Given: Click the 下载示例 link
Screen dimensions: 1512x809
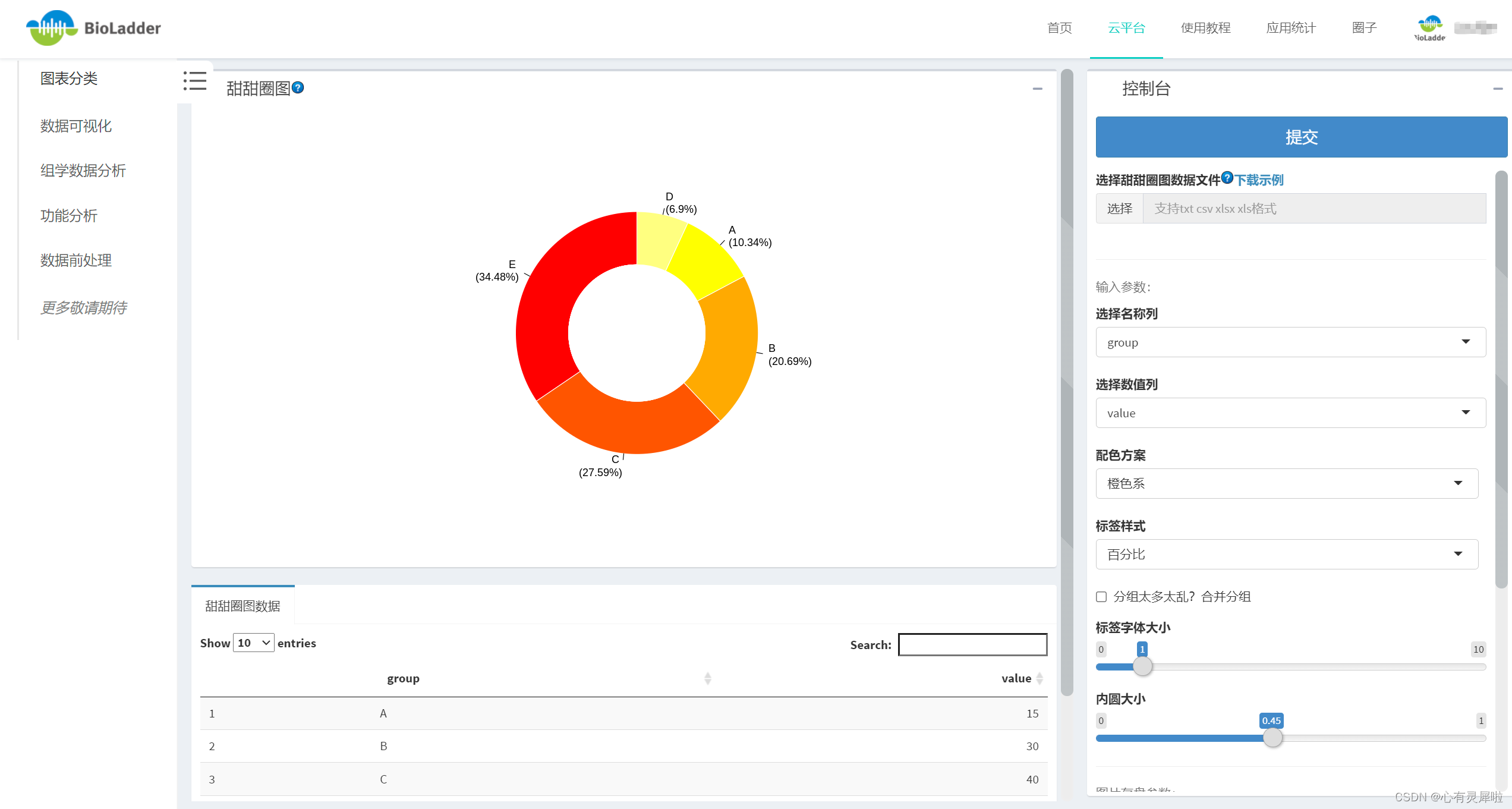Looking at the screenshot, I should (1259, 180).
